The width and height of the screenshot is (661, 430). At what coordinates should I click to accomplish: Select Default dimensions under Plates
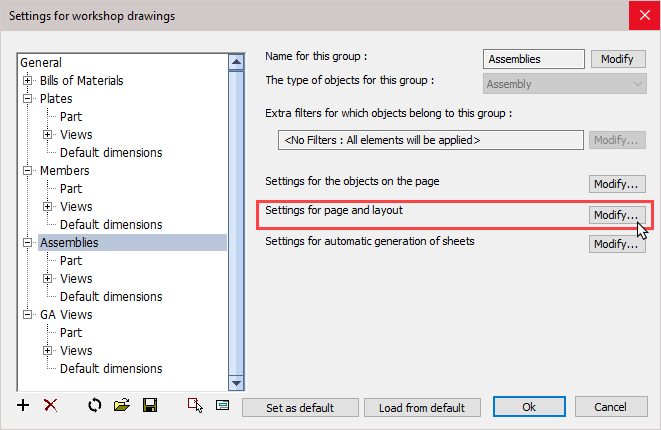tap(110, 153)
